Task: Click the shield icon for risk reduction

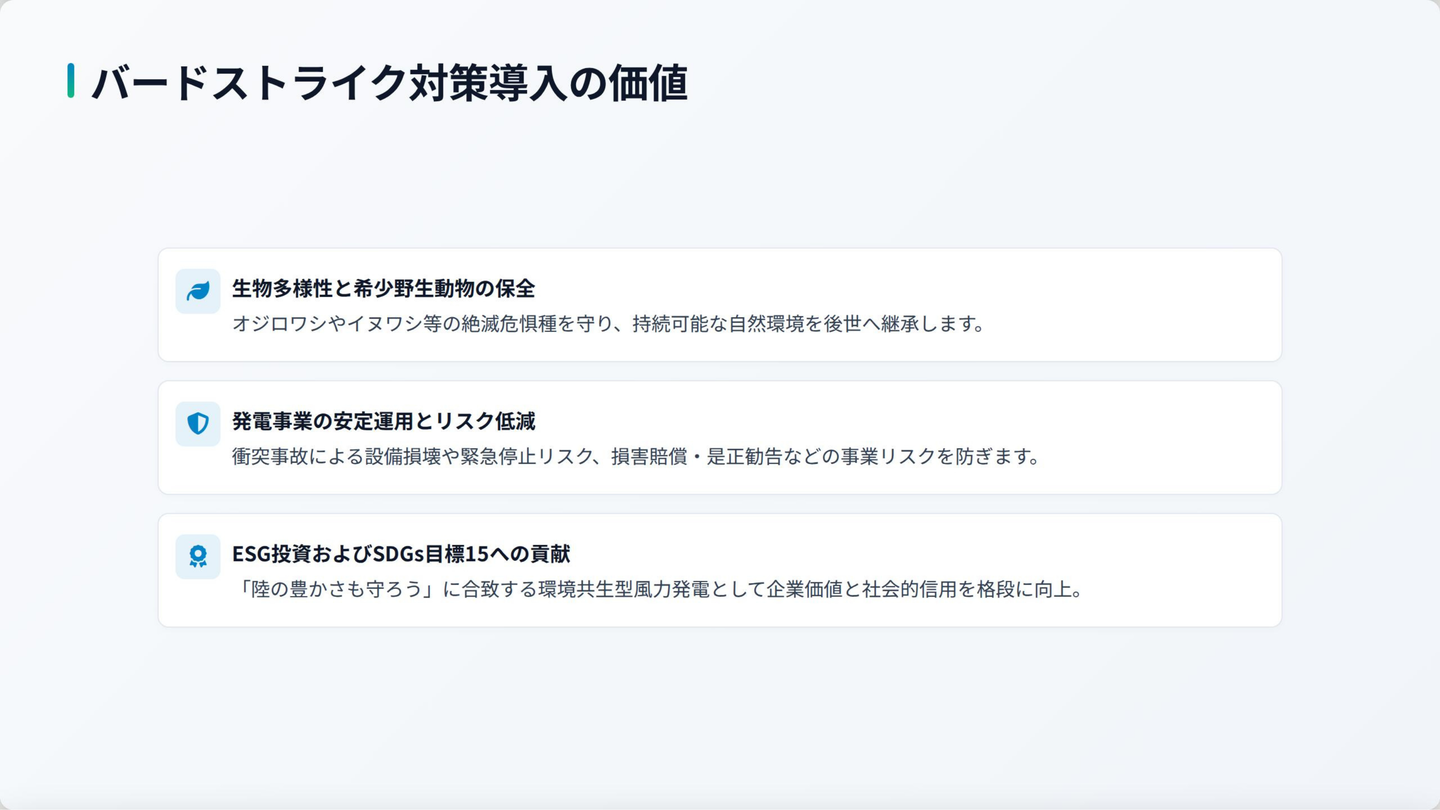Action: 198,424
